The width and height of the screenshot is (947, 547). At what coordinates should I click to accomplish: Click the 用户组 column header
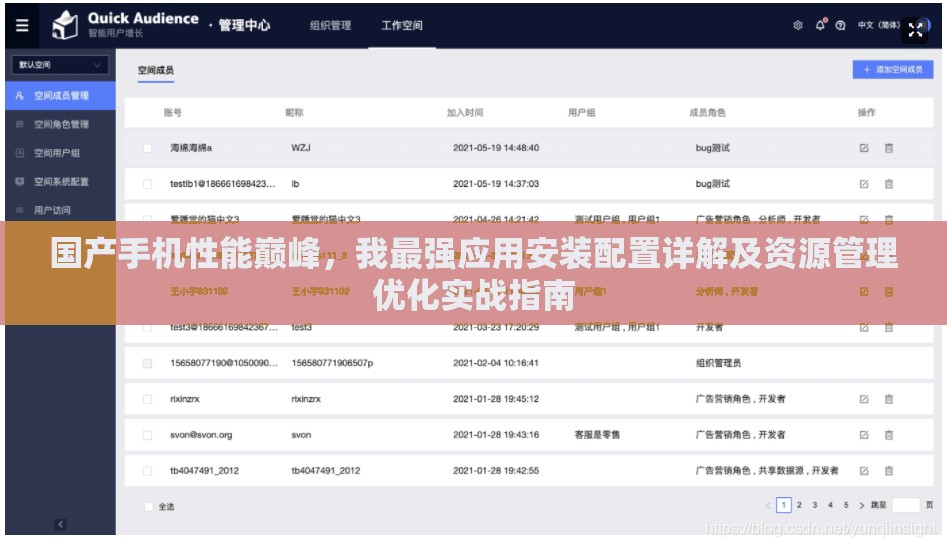pyautogui.click(x=582, y=112)
